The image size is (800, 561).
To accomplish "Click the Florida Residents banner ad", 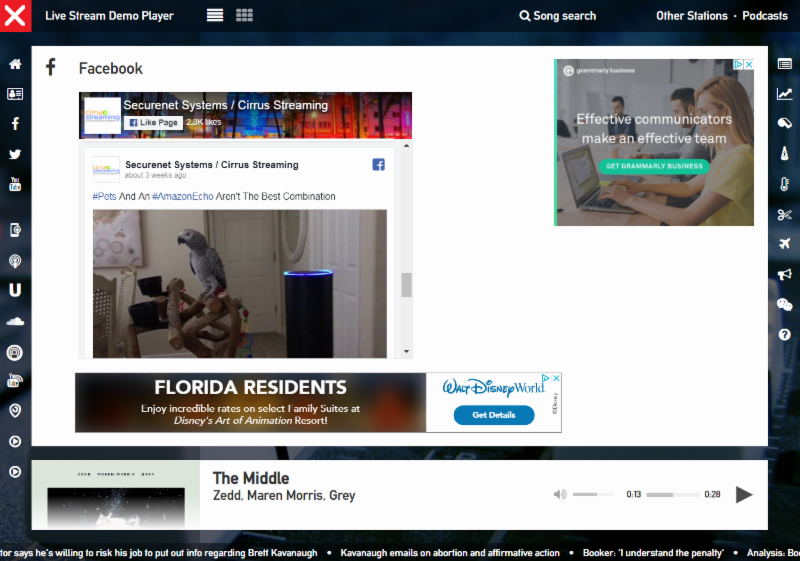I will (x=251, y=402).
